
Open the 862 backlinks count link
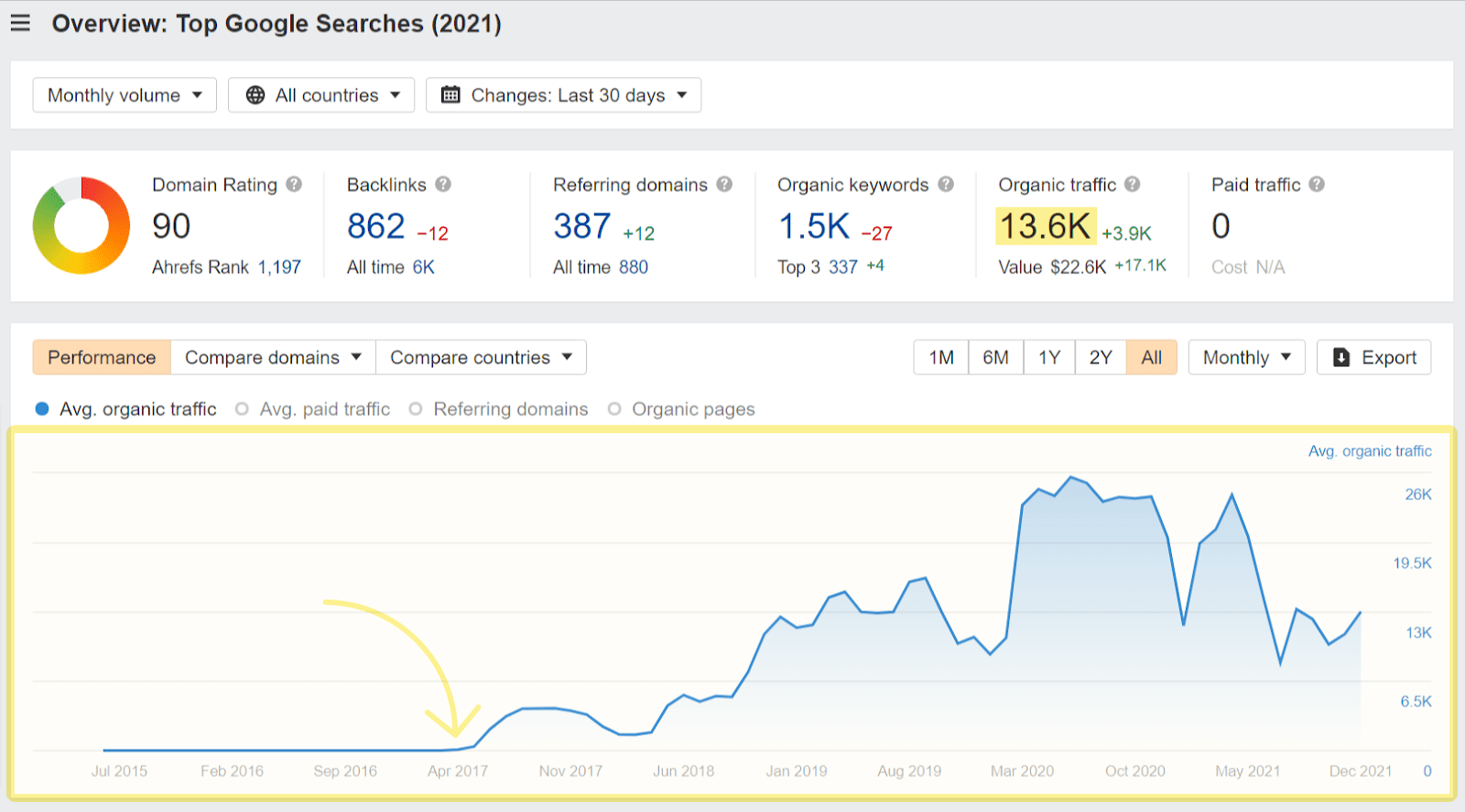pyautogui.click(x=375, y=226)
